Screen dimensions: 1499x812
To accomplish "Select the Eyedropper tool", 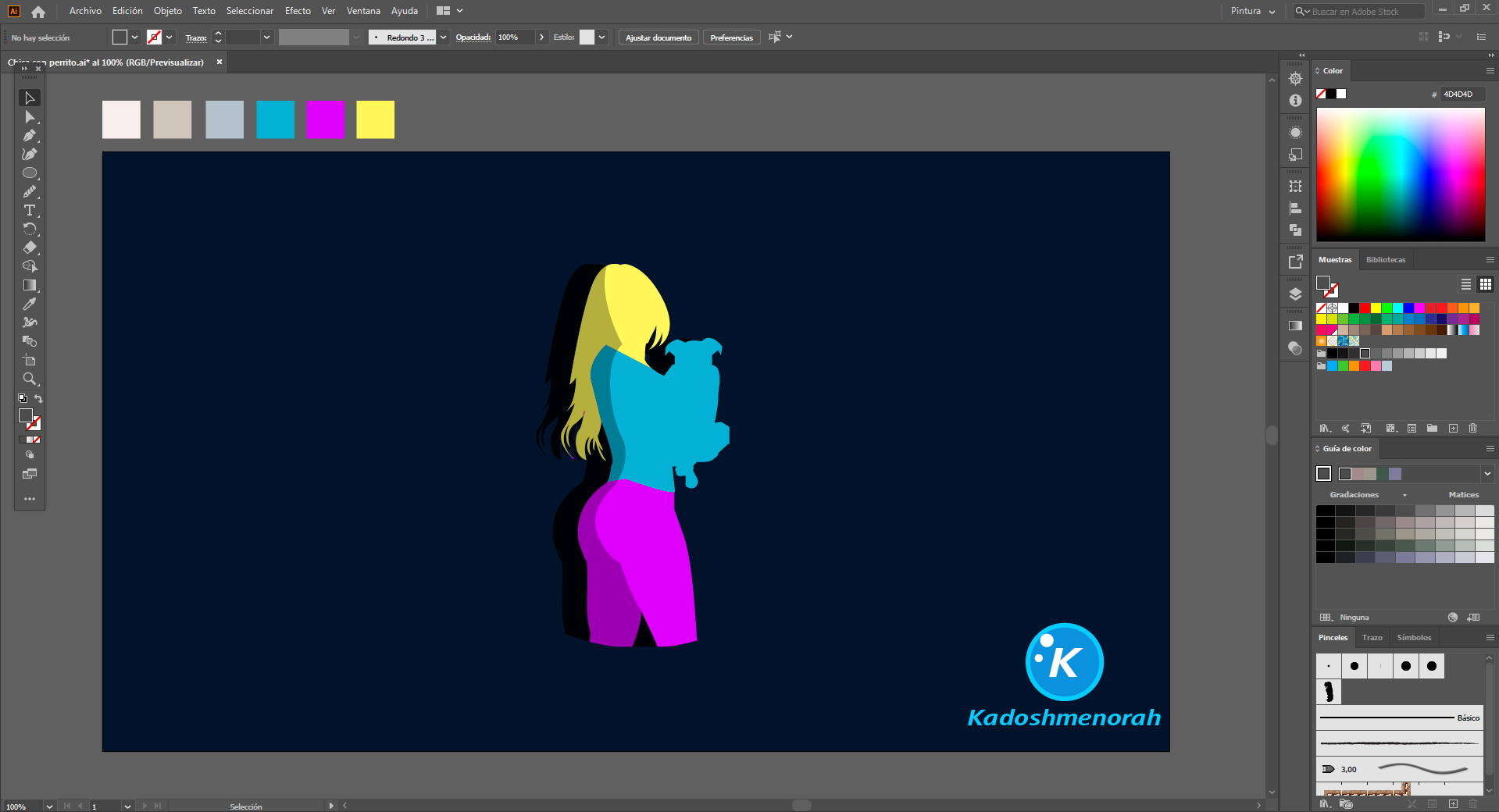I will pos(30,304).
